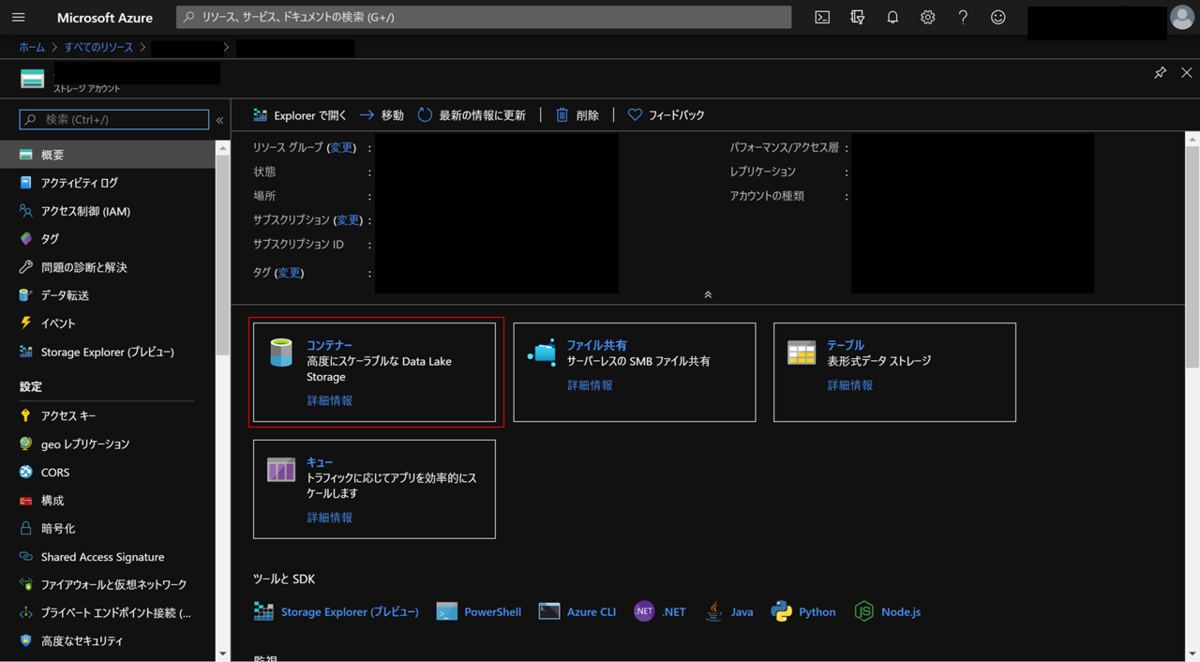Click the タグ sidebar icon
The image size is (1200, 662).
26,239
